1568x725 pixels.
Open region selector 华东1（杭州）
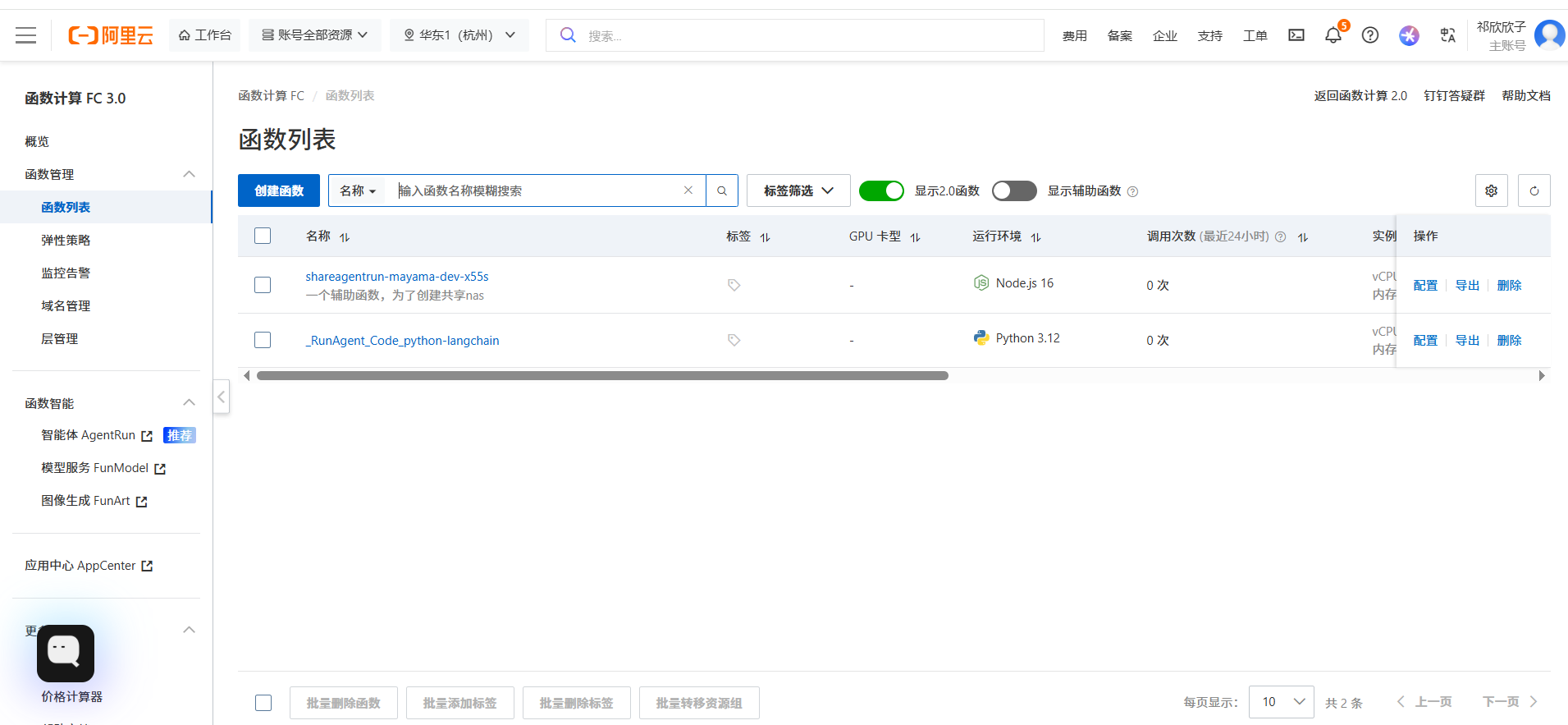[459, 35]
